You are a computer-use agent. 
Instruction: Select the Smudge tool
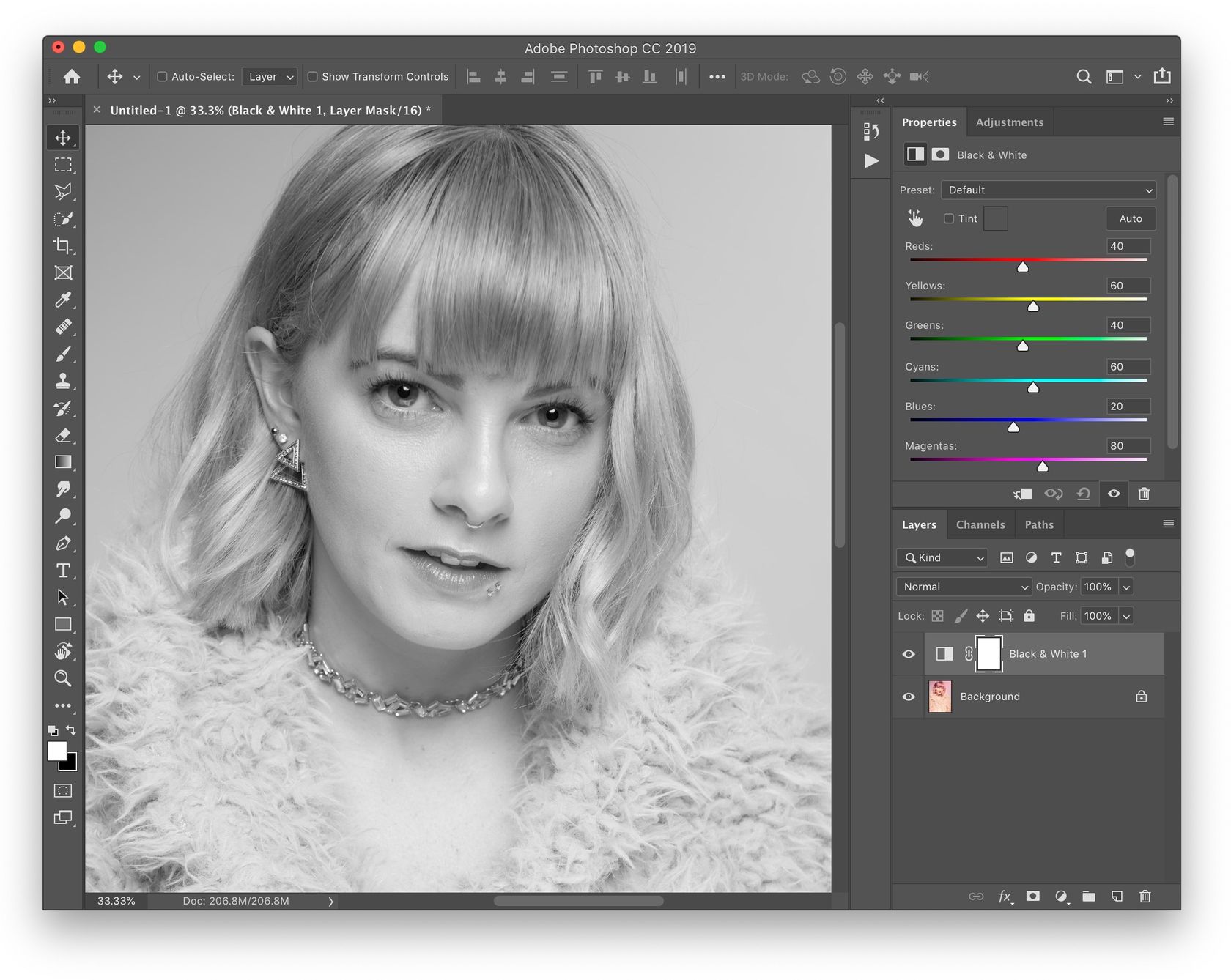tap(63, 489)
